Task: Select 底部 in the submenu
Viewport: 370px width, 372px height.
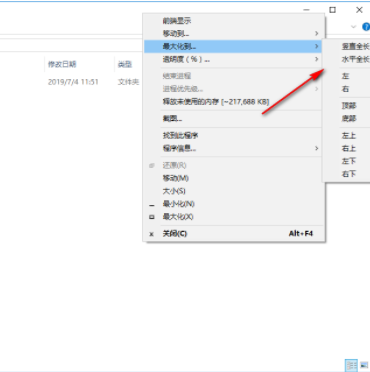Action: pyautogui.click(x=347, y=119)
